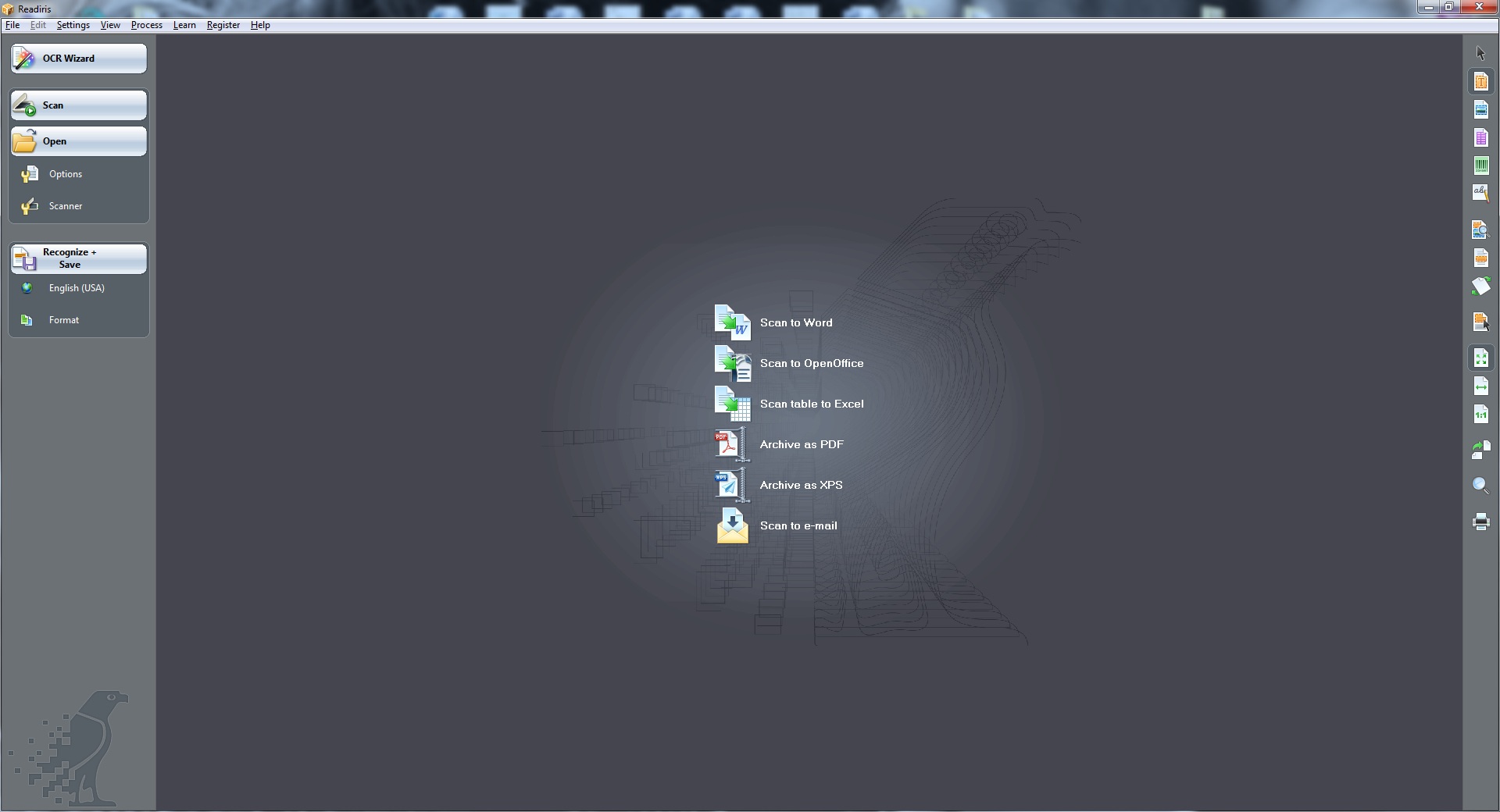This screenshot has width=1500, height=812.
Task: Launch the OCR Wizard
Action: click(x=79, y=59)
